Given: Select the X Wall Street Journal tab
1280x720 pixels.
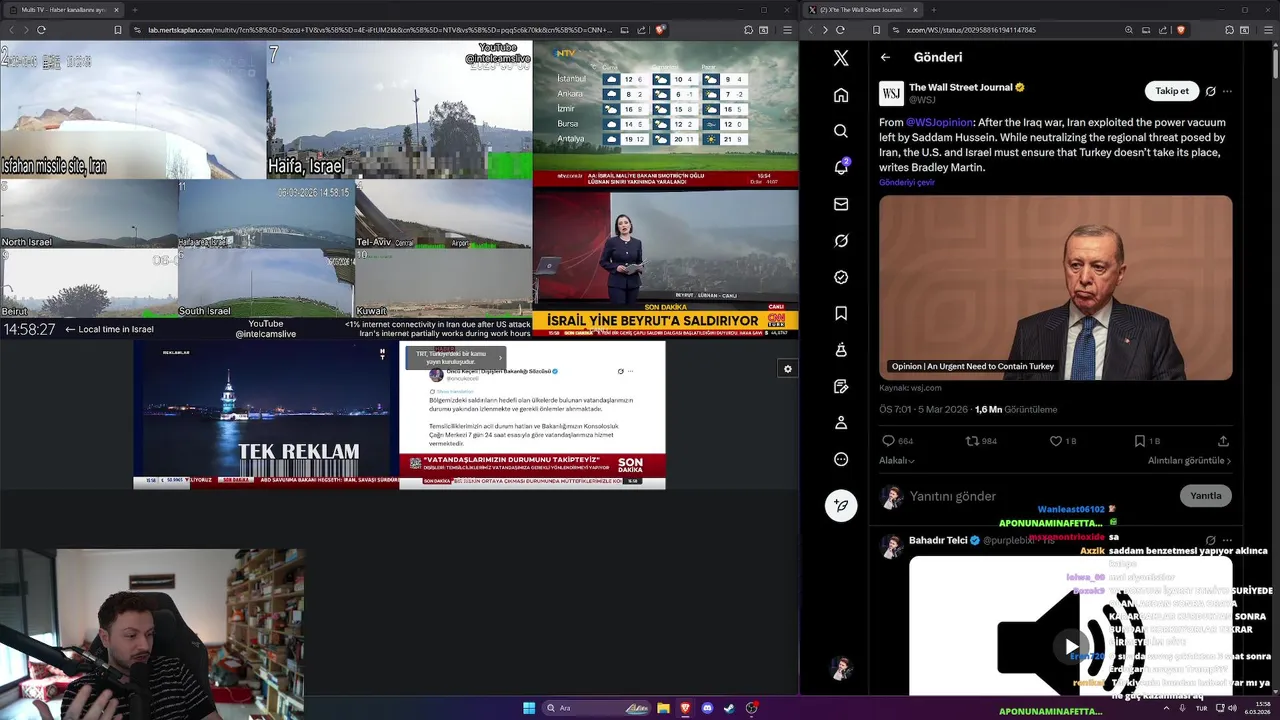Looking at the screenshot, I should click(x=861, y=10).
